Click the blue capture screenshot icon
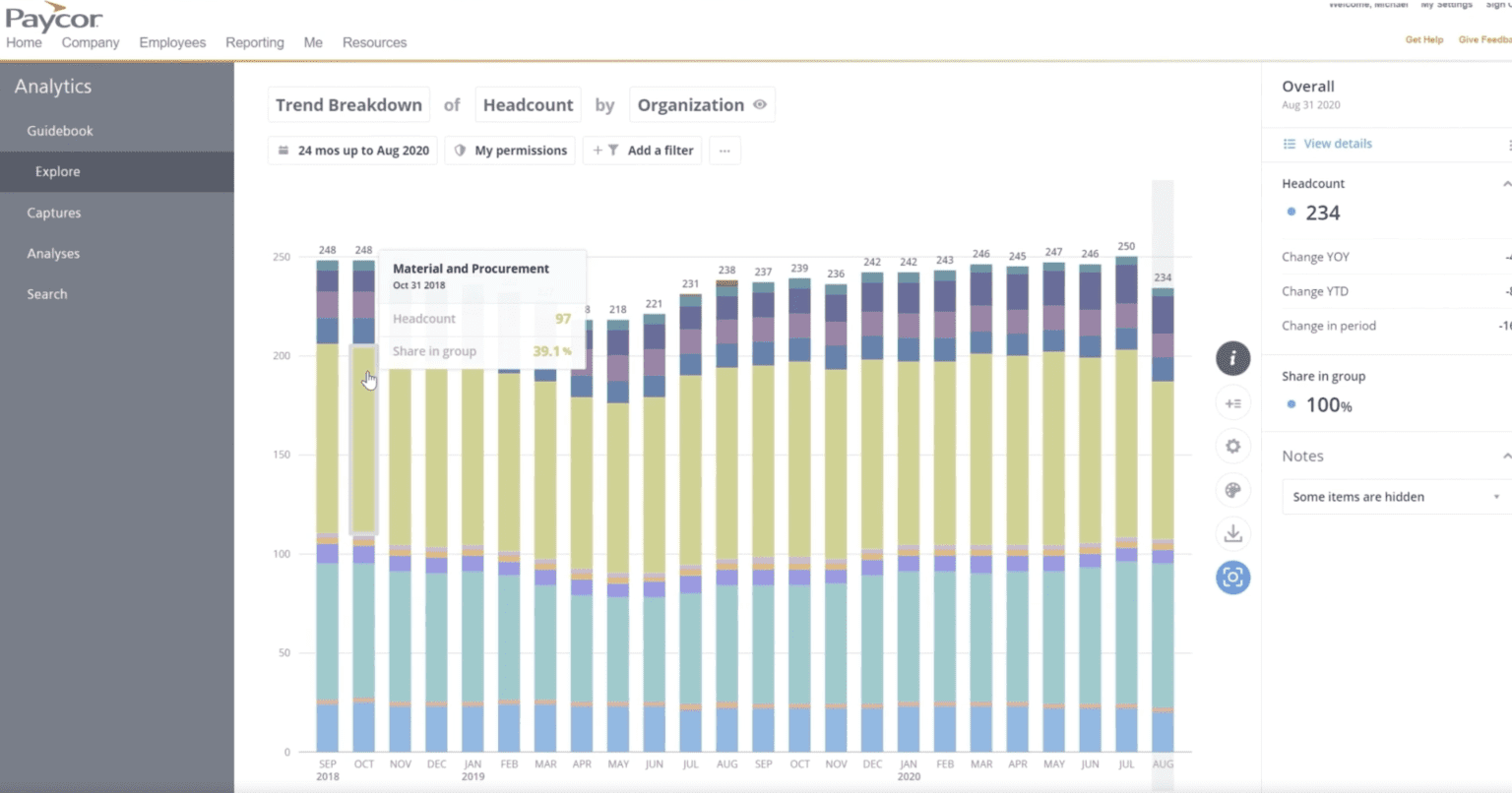This screenshot has width=1512, height=793. tap(1232, 578)
